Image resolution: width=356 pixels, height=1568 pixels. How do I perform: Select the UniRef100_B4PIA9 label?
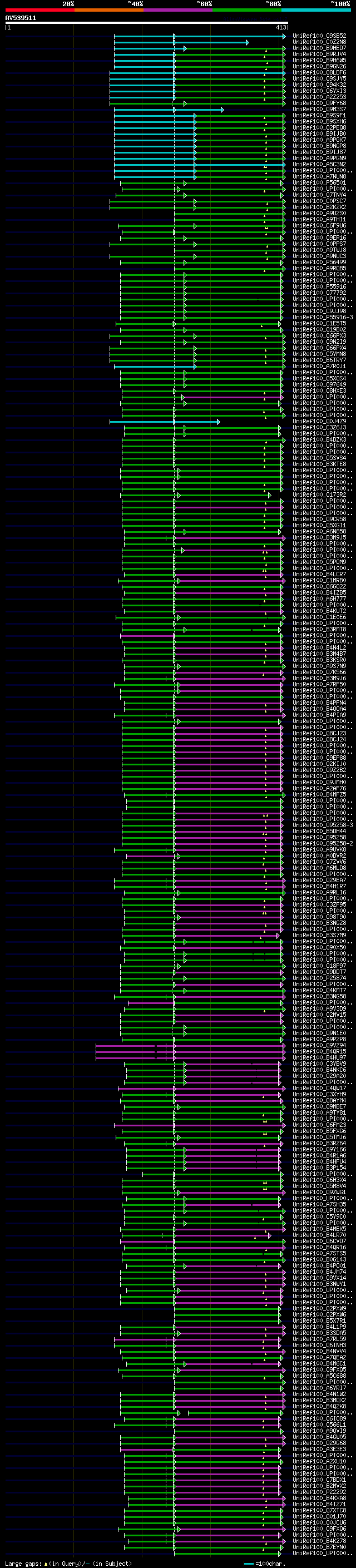click(319, 715)
